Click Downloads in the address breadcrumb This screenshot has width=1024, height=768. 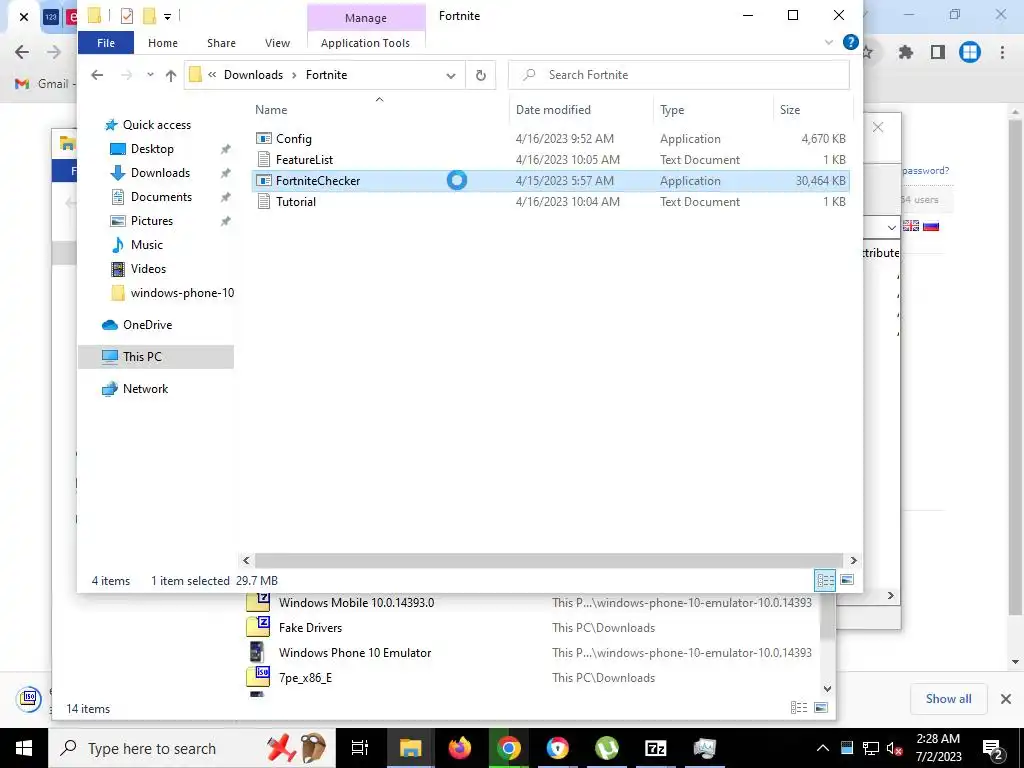pyautogui.click(x=253, y=75)
